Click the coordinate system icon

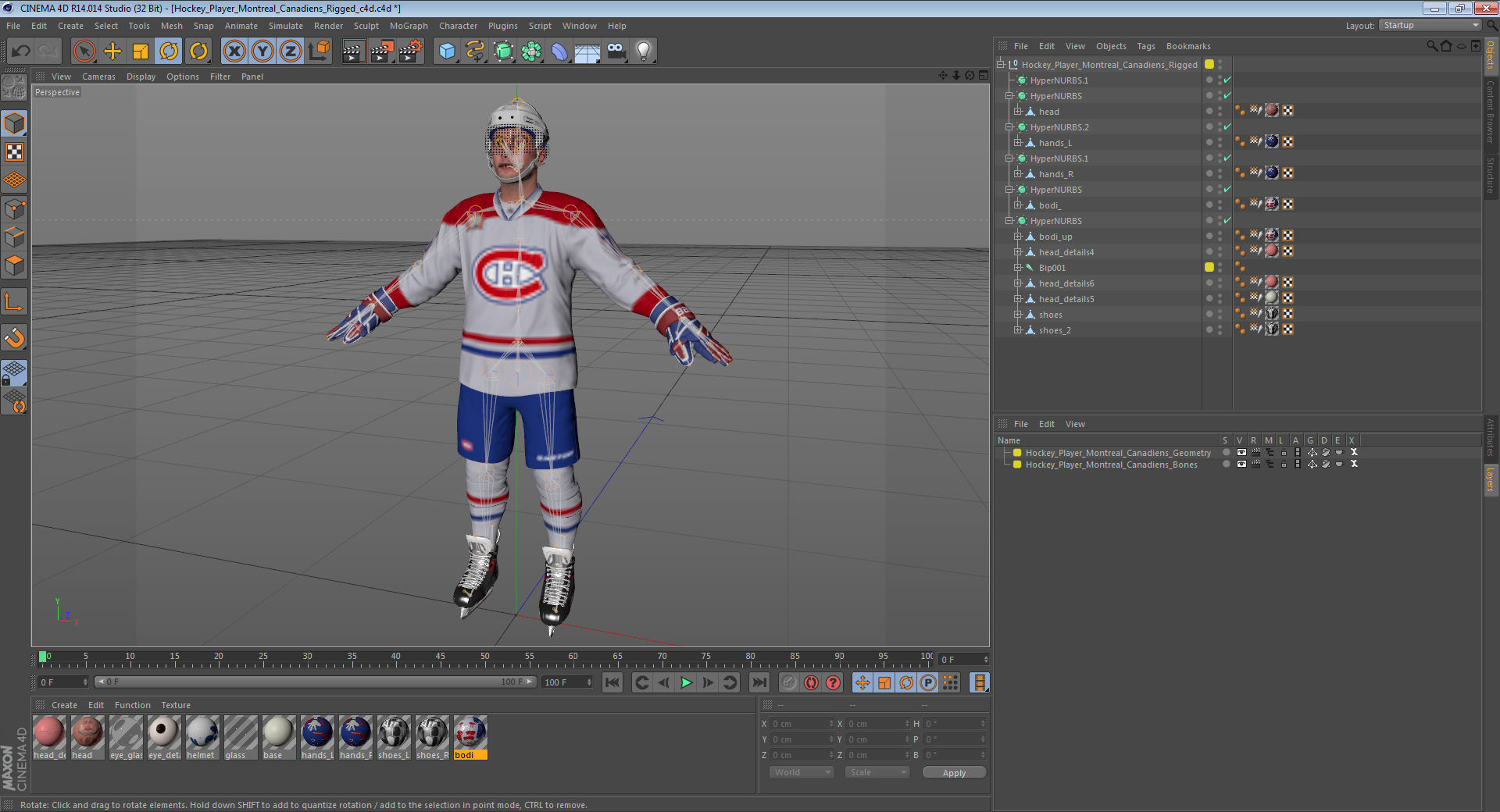(319, 52)
